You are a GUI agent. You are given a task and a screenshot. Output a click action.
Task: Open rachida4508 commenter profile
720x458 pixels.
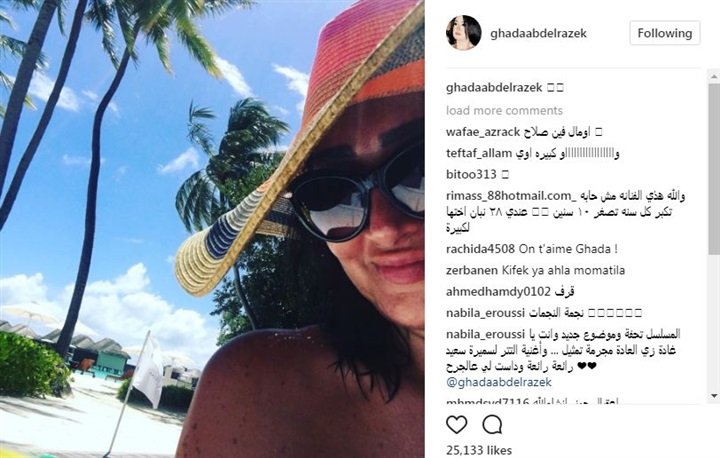click(x=480, y=249)
